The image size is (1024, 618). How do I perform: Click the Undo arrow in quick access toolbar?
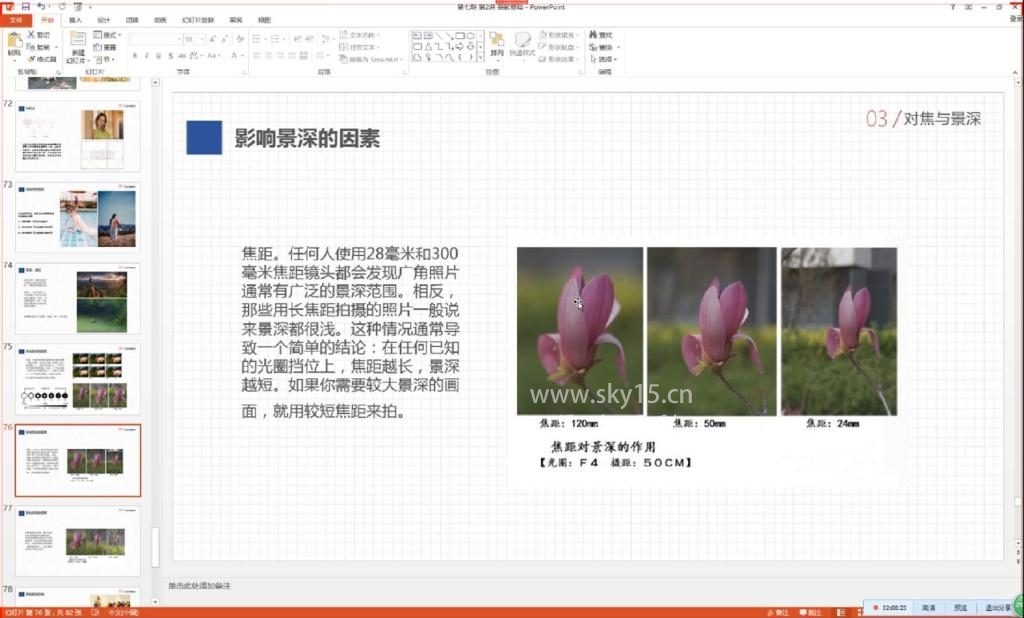[41, 6]
